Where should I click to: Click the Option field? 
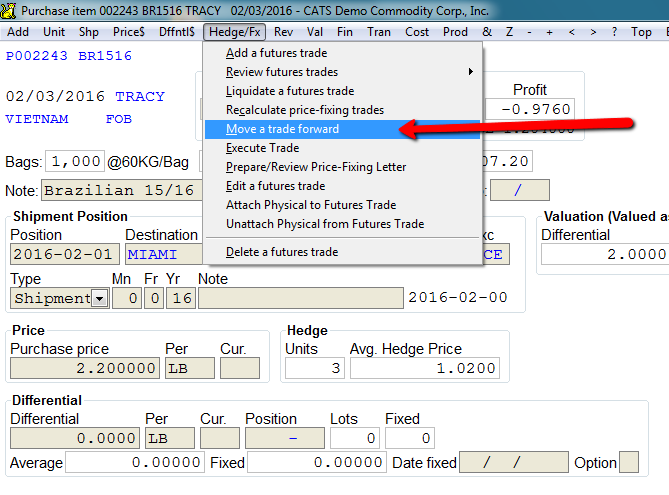click(629, 463)
